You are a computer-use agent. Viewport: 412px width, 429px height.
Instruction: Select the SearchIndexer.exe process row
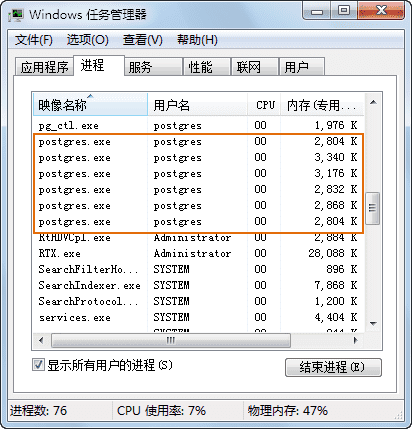click(x=198, y=285)
